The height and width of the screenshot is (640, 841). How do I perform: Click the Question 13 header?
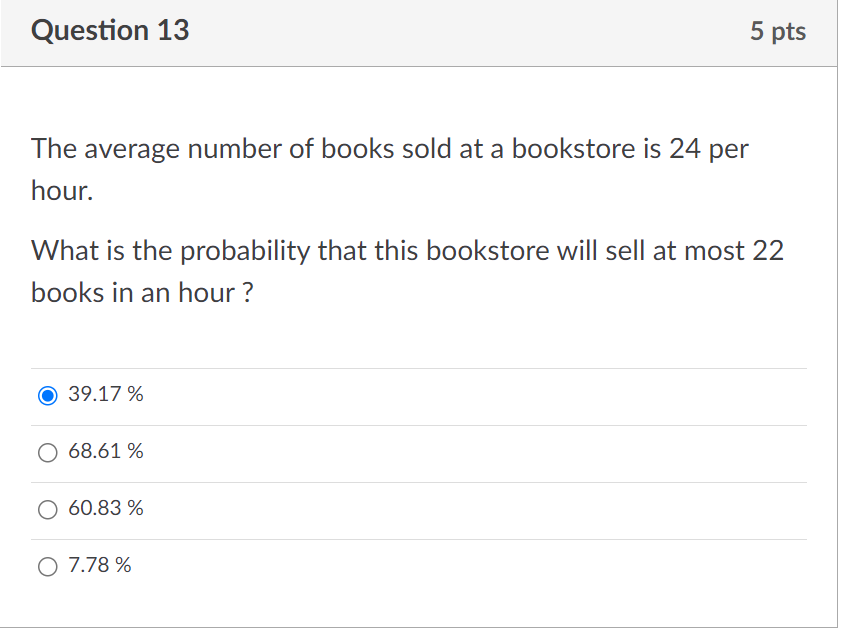[x=110, y=30]
